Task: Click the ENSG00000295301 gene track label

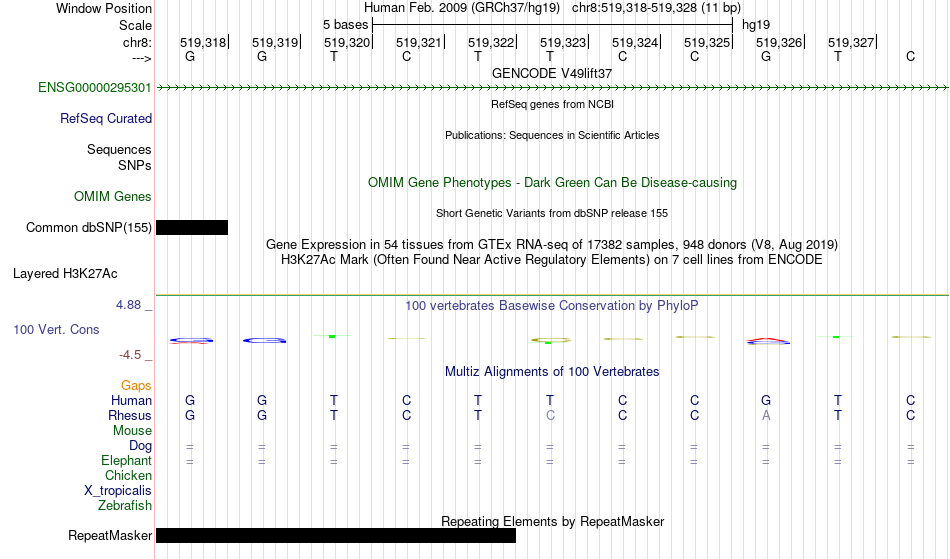Action: click(x=95, y=87)
